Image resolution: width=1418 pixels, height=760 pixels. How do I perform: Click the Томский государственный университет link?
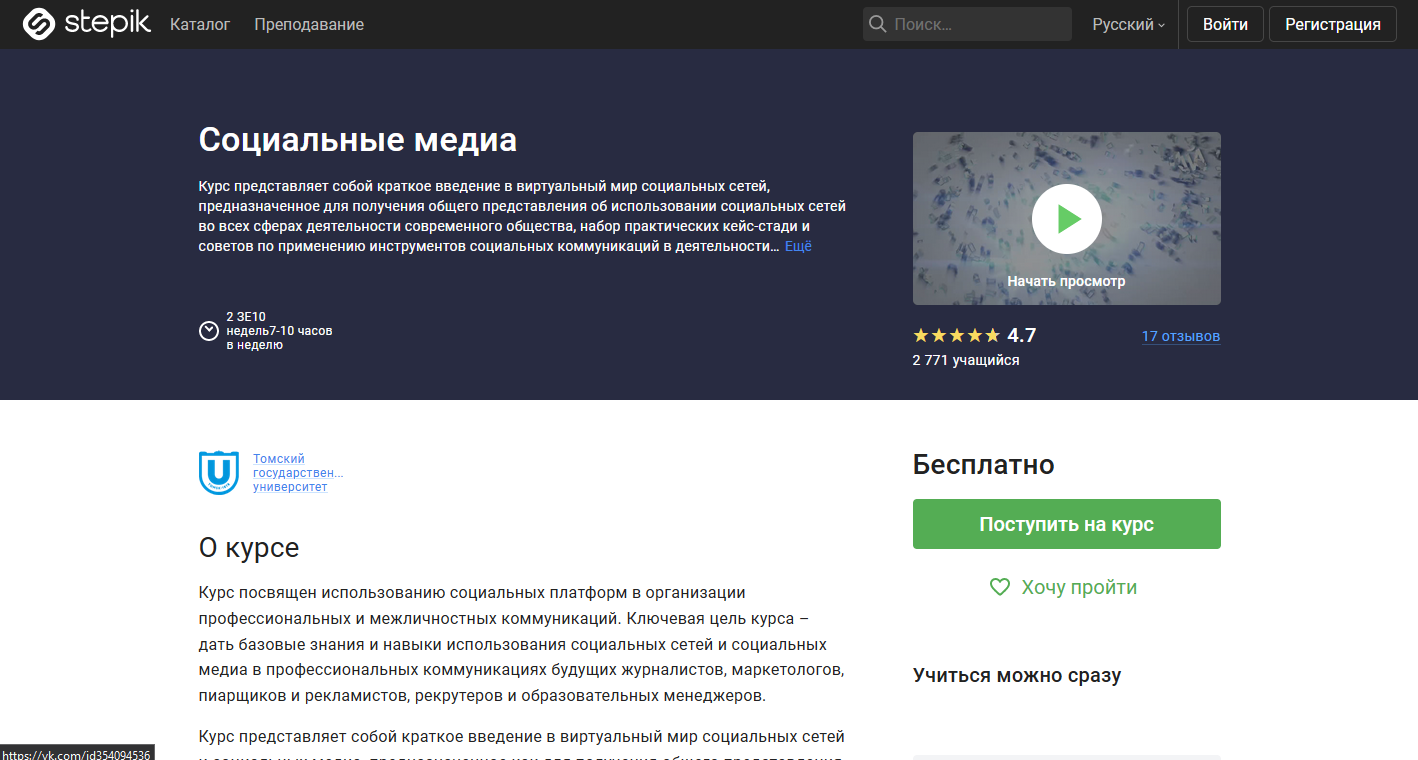(x=297, y=470)
